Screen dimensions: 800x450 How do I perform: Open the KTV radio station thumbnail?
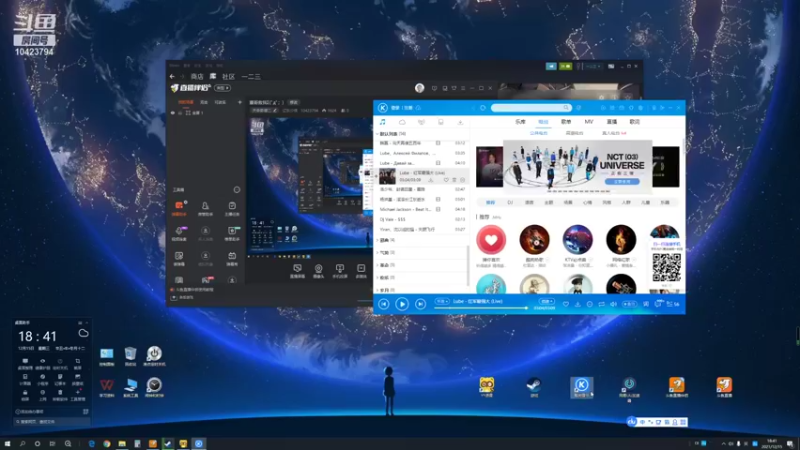pyautogui.click(x=578, y=239)
